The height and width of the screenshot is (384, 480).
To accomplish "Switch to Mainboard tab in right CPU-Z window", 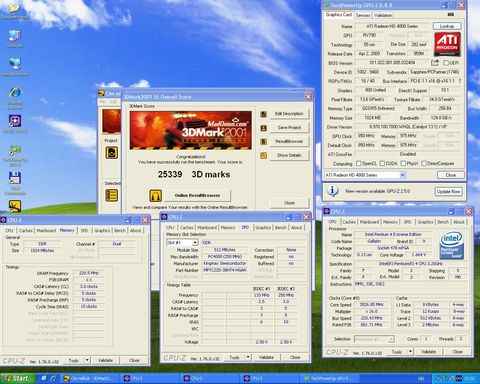I will (x=369, y=222).
